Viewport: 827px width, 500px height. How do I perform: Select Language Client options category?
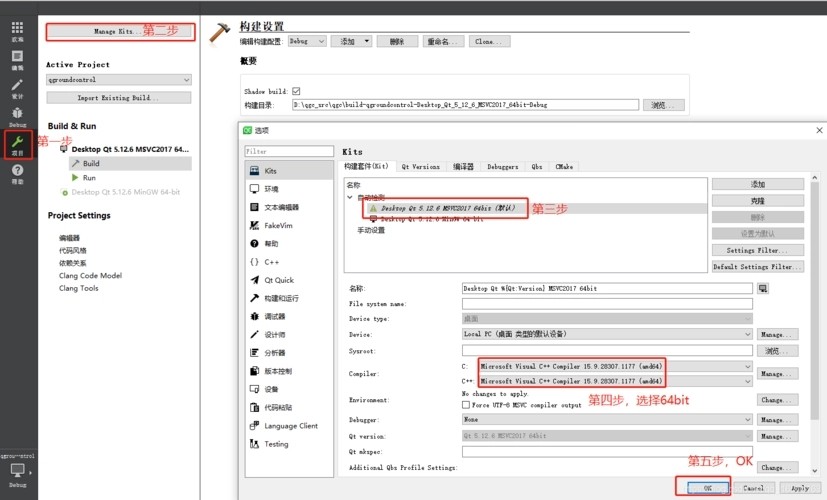pos(290,426)
